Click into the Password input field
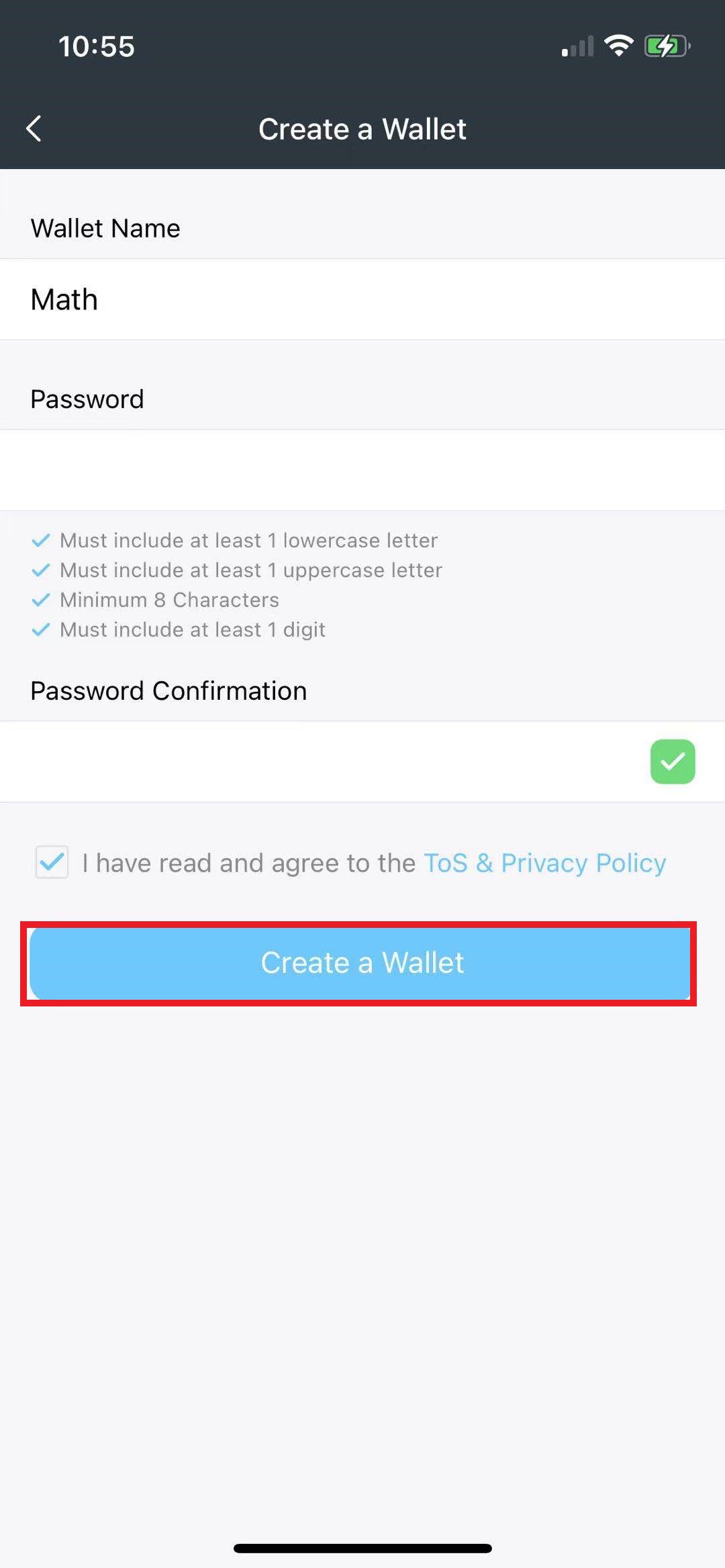This screenshot has width=725, height=1568. point(362,470)
